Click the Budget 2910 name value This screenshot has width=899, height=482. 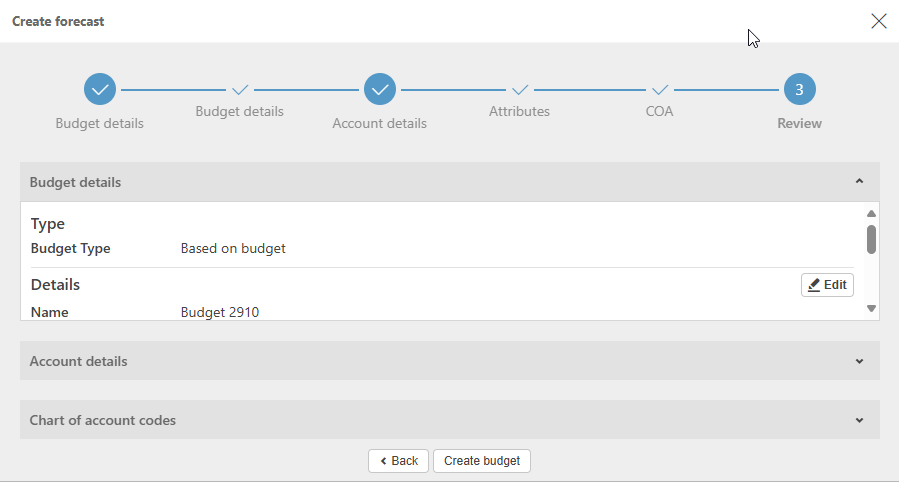(x=220, y=312)
